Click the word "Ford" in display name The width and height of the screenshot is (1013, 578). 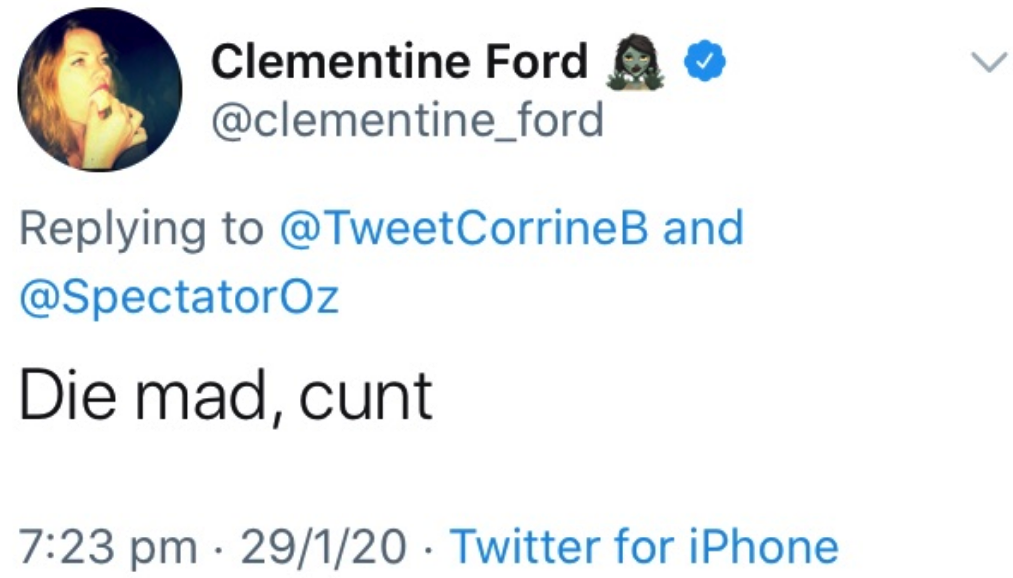click(532, 64)
